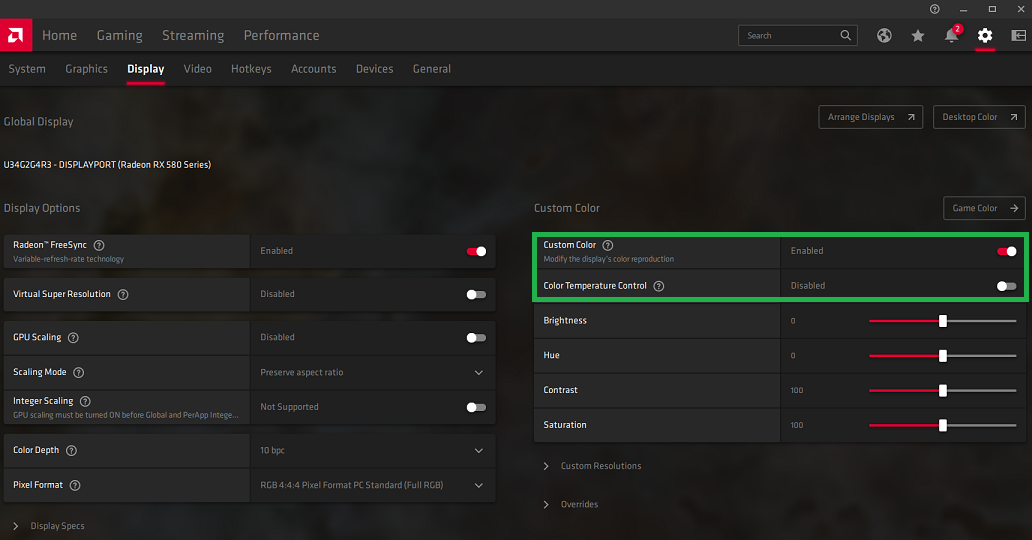Open Color Depth dropdown
The image size is (1032, 540).
point(373,450)
